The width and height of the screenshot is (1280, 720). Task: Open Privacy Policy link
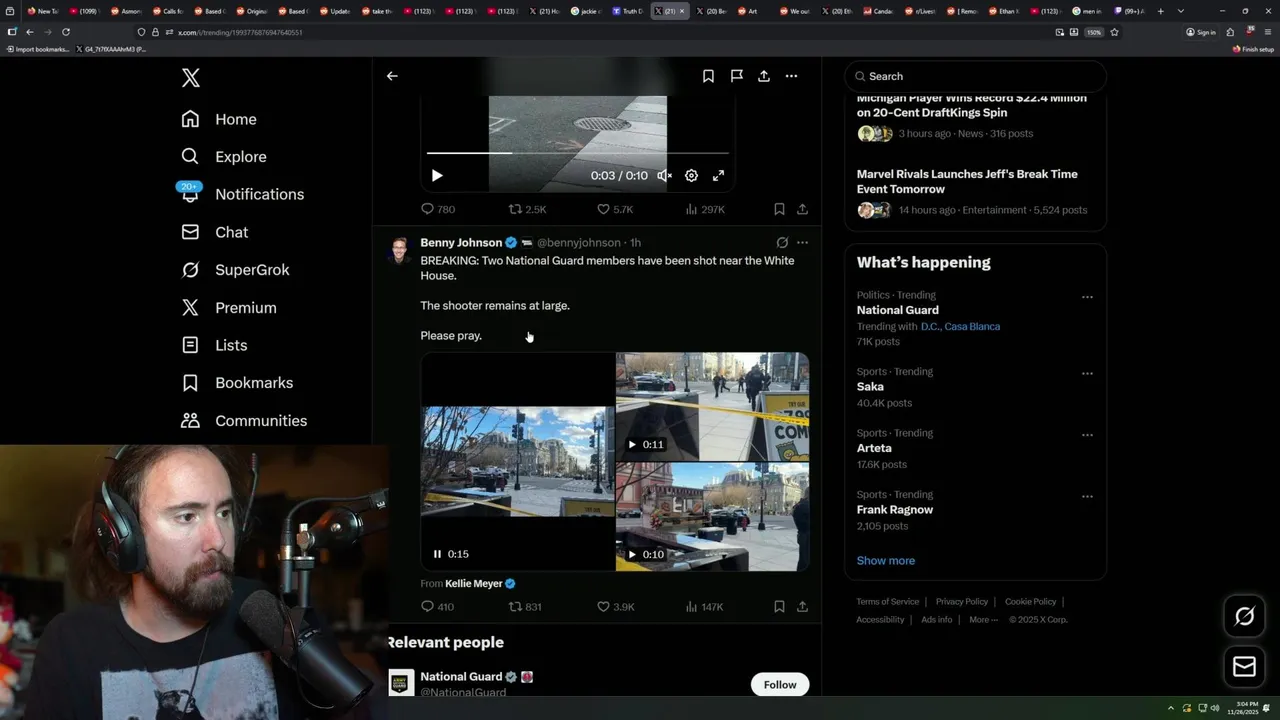[962, 602]
